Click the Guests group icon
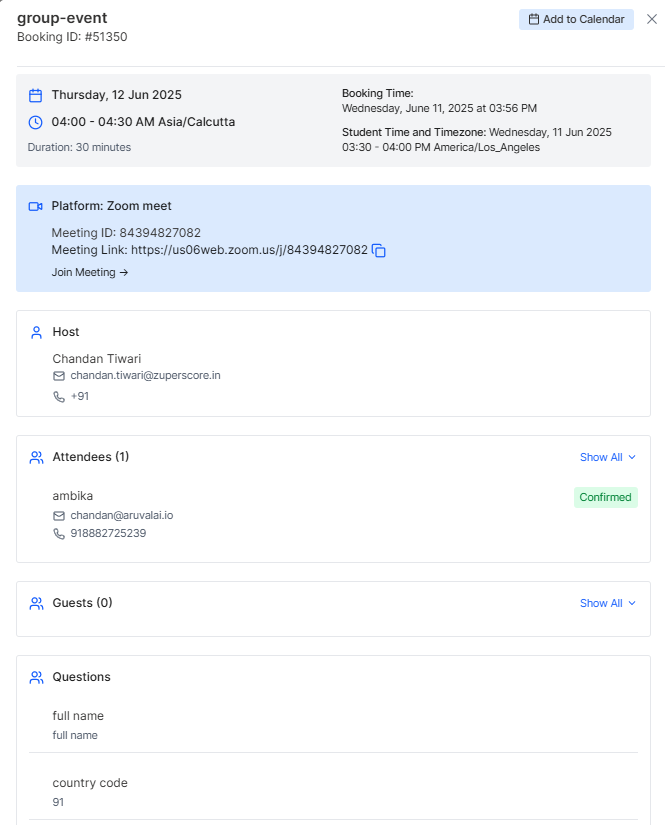The height and width of the screenshot is (825, 668). pyautogui.click(x=36, y=603)
